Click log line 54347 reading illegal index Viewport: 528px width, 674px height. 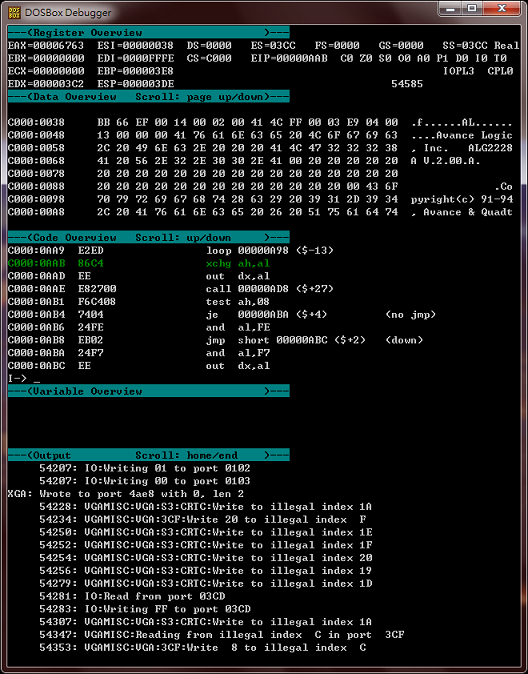point(221,635)
